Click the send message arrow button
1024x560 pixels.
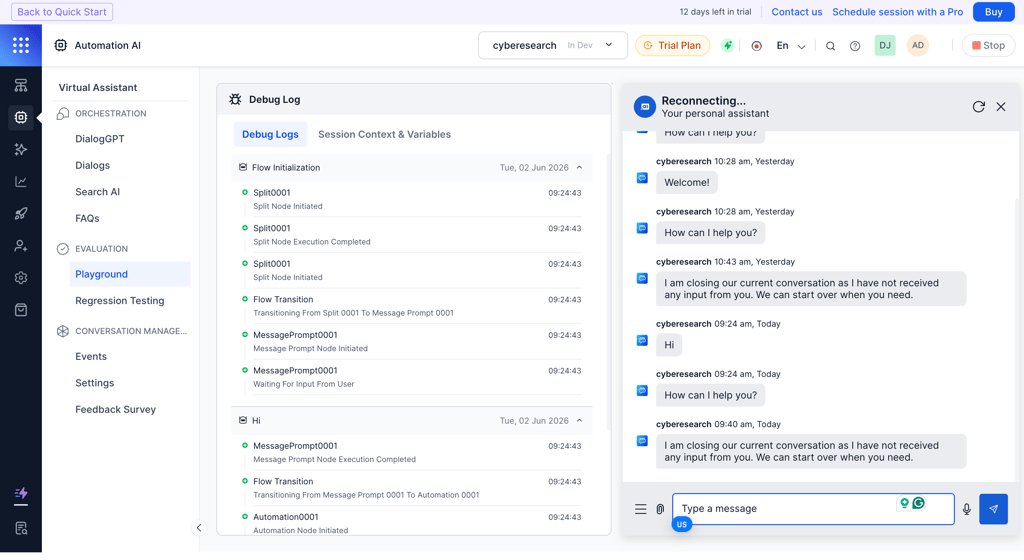(993, 509)
